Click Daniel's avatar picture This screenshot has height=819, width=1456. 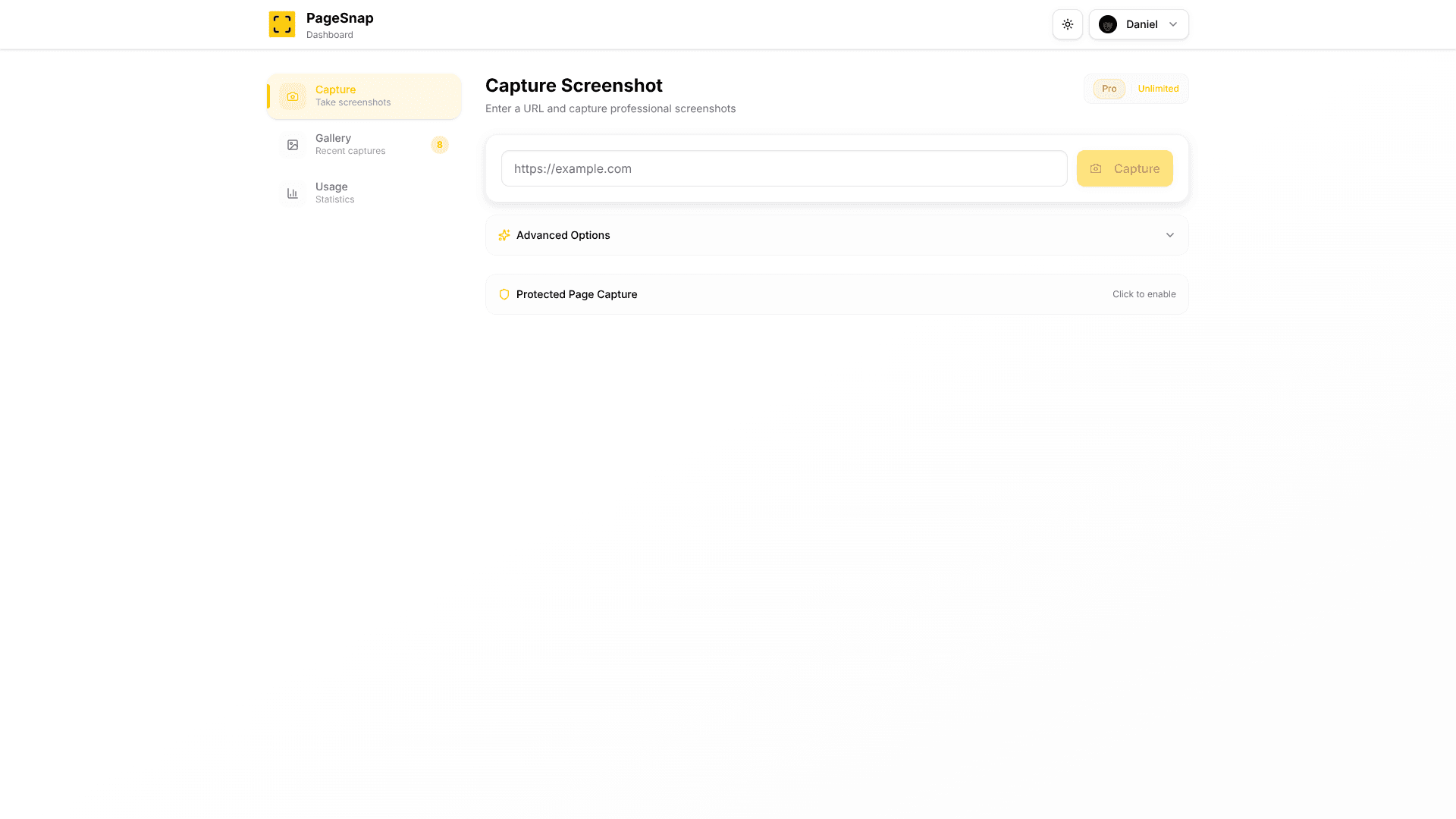pyautogui.click(x=1108, y=24)
